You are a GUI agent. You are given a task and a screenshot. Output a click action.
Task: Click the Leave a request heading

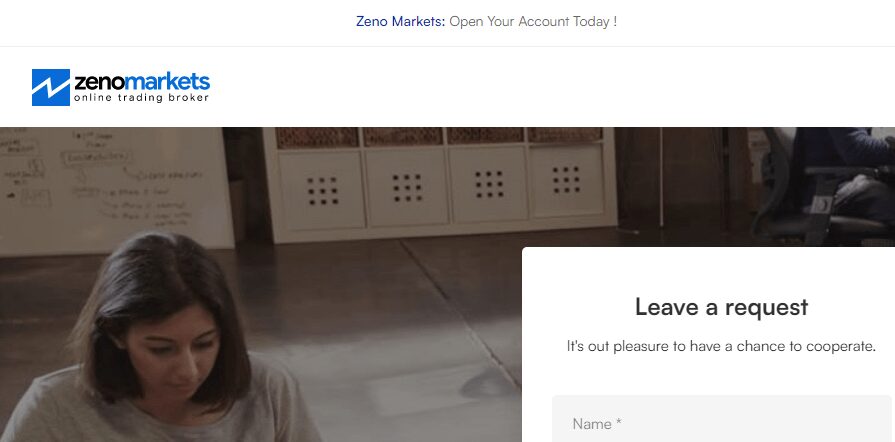pyautogui.click(x=721, y=307)
